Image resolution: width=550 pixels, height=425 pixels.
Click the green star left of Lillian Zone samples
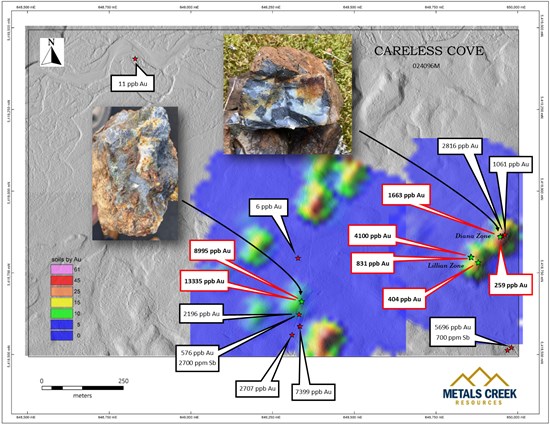pyautogui.click(x=471, y=257)
